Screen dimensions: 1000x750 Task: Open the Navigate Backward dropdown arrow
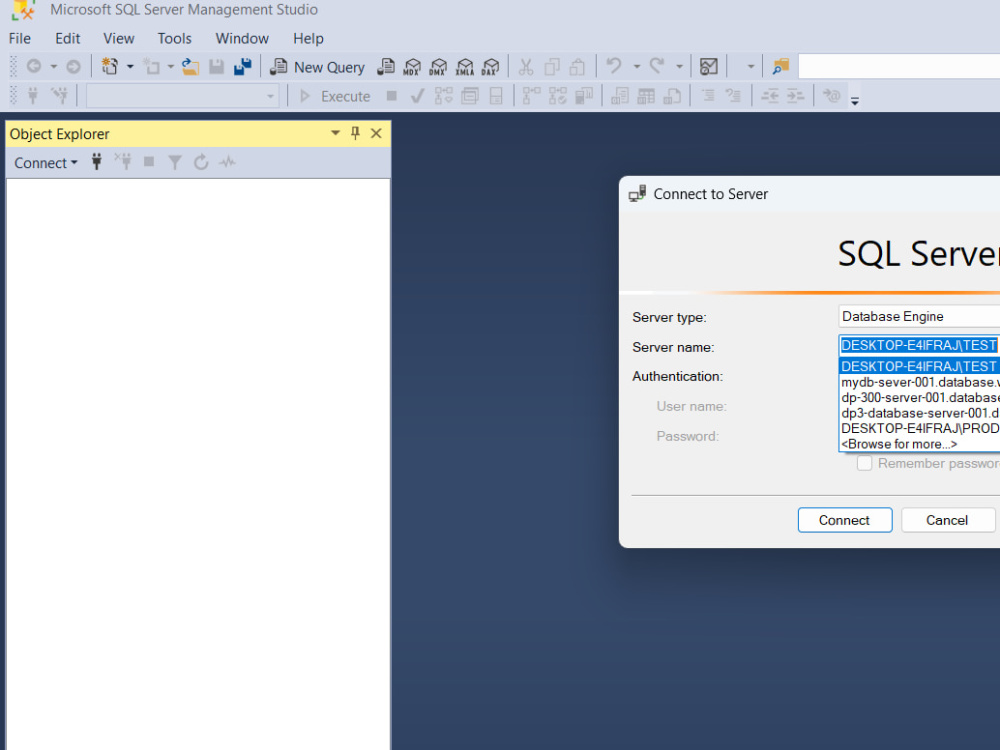[x=54, y=66]
